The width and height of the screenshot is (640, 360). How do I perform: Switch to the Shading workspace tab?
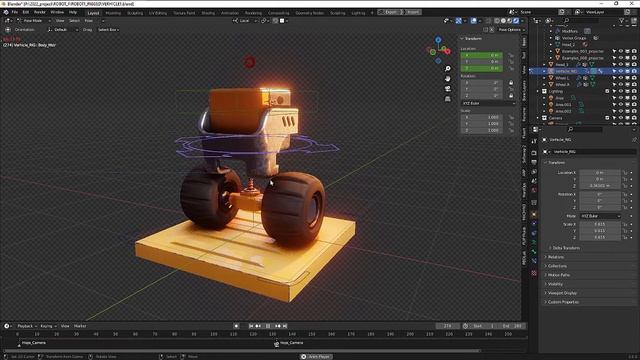pos(208,13)
